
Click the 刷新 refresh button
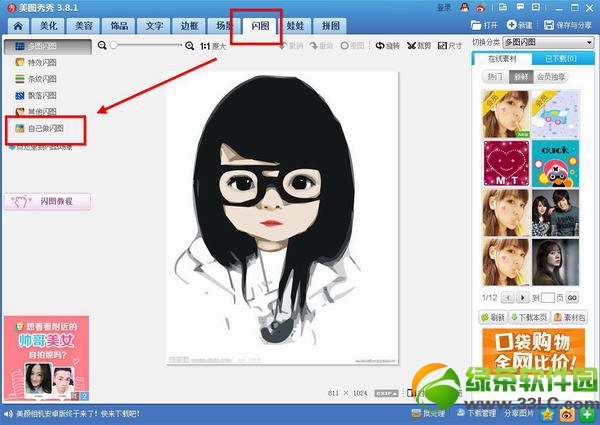click(493, 317)
